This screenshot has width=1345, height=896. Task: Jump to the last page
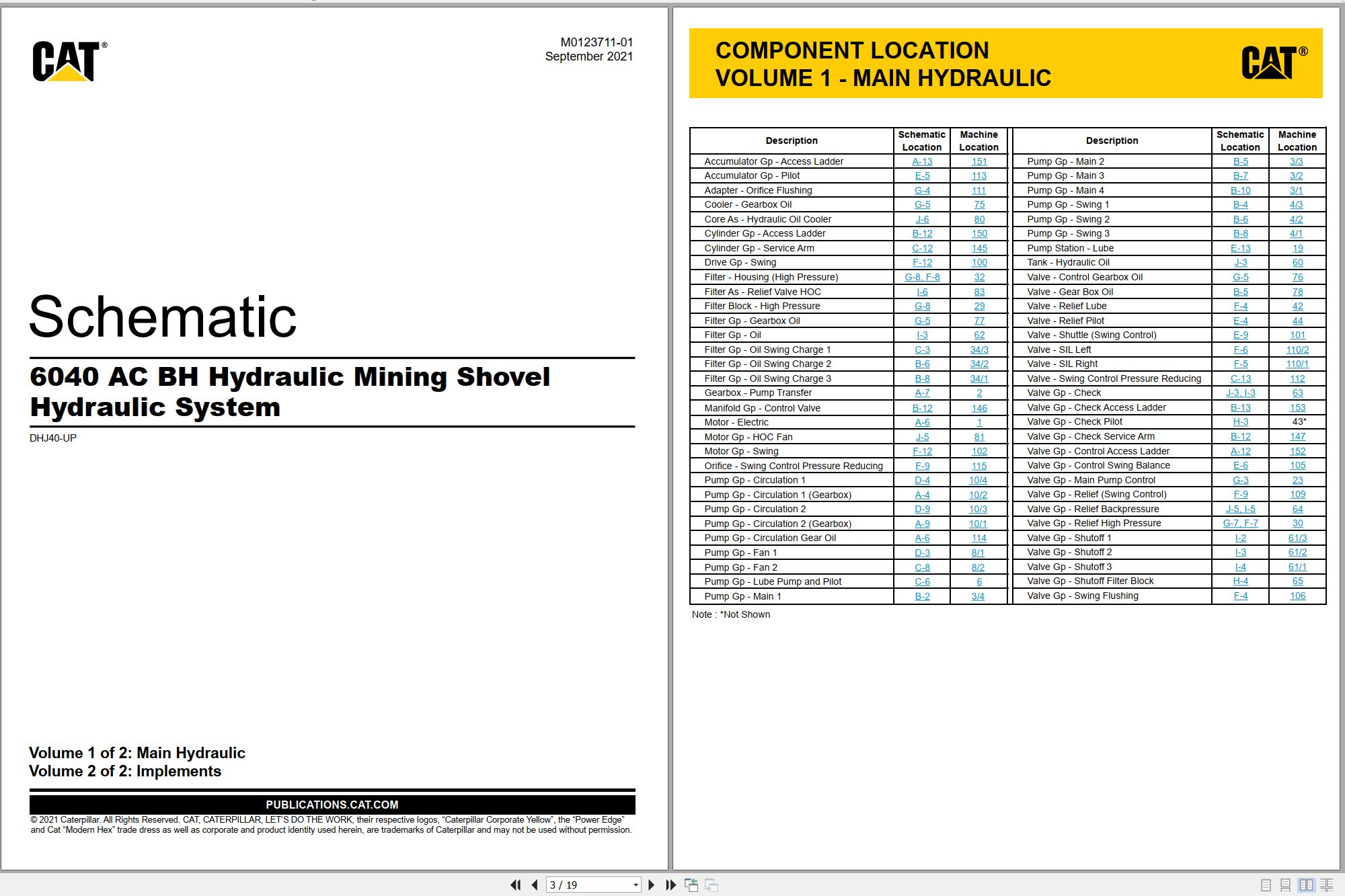pos(670,885)
